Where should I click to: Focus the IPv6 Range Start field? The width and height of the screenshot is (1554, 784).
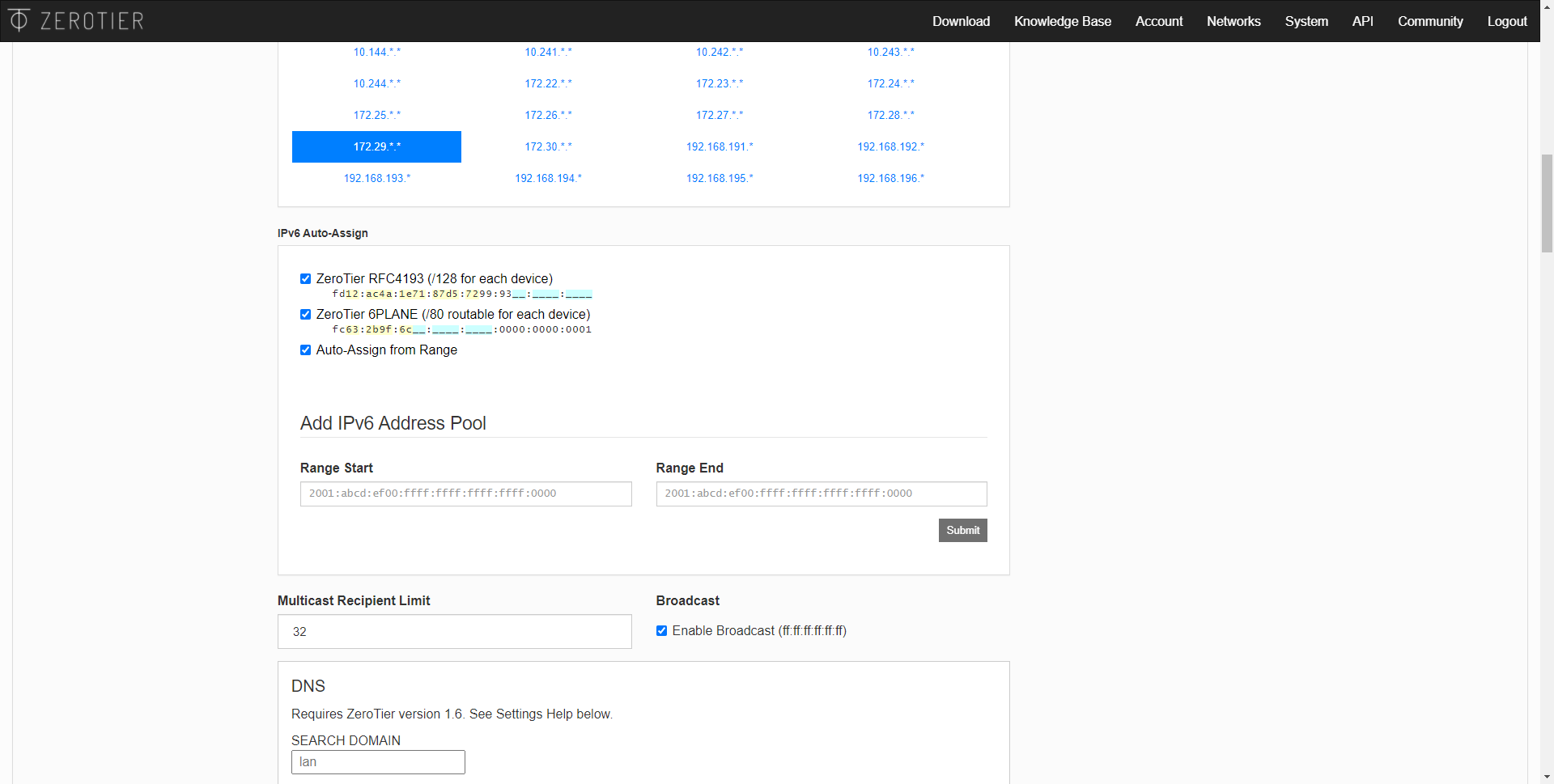tap(465, 494)
